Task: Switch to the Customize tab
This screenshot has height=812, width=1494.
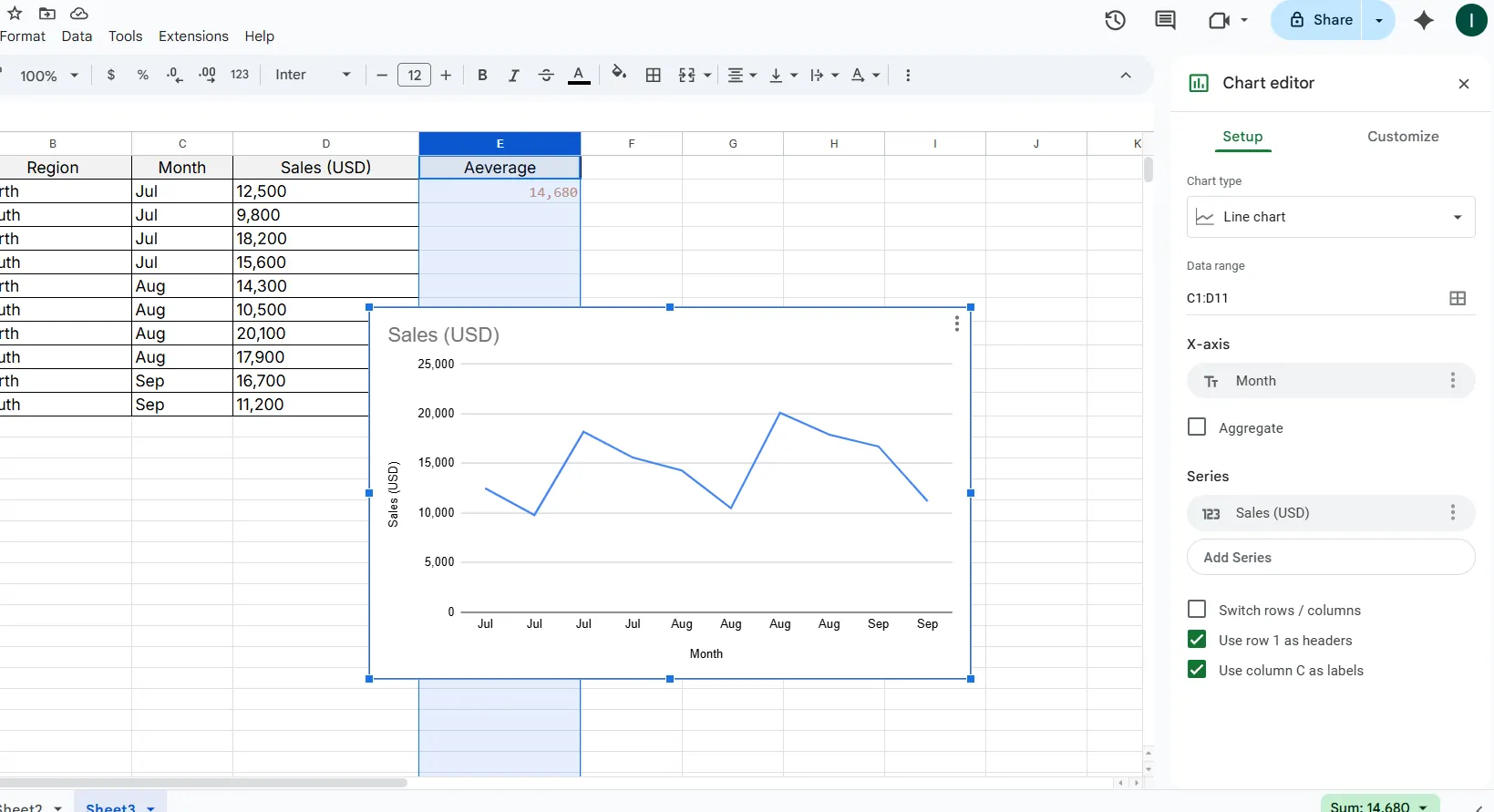Action: click(1402, 137)
